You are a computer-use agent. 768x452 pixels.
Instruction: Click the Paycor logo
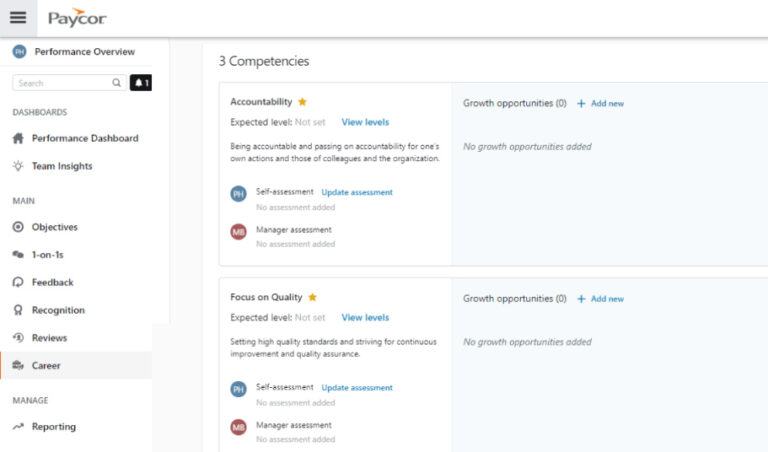(x=77, y=18)
